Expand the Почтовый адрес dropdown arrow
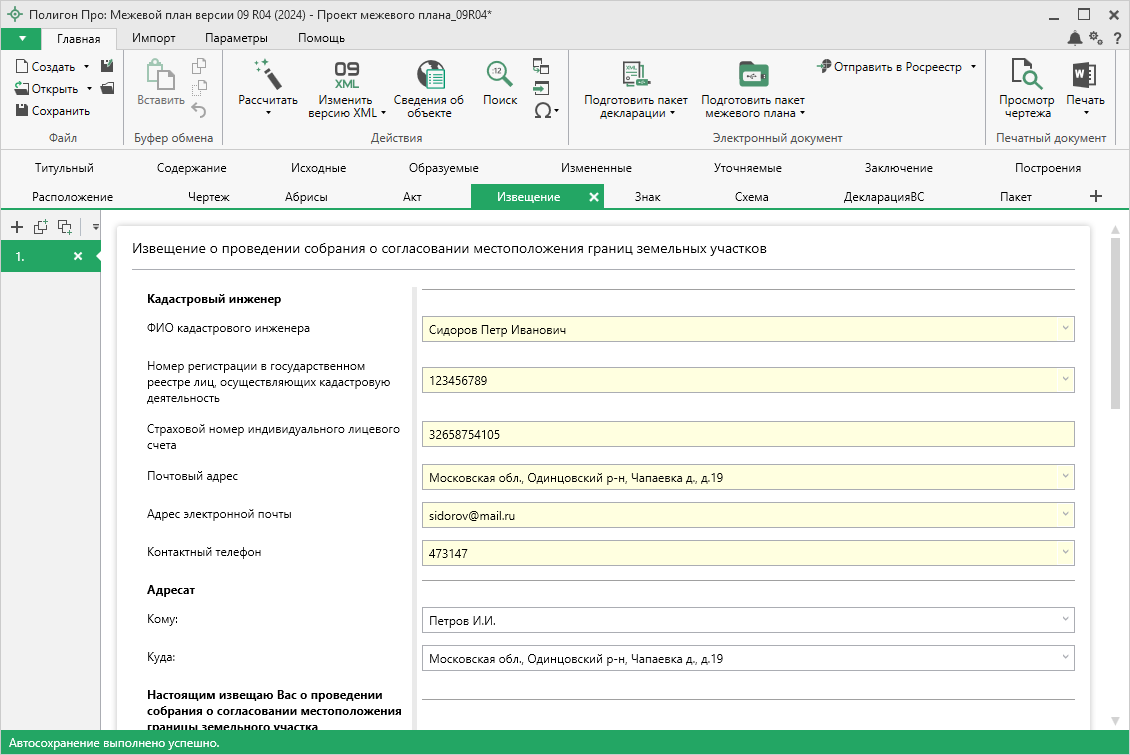This screenshot has height=755, width=1130. [1065, 477]
